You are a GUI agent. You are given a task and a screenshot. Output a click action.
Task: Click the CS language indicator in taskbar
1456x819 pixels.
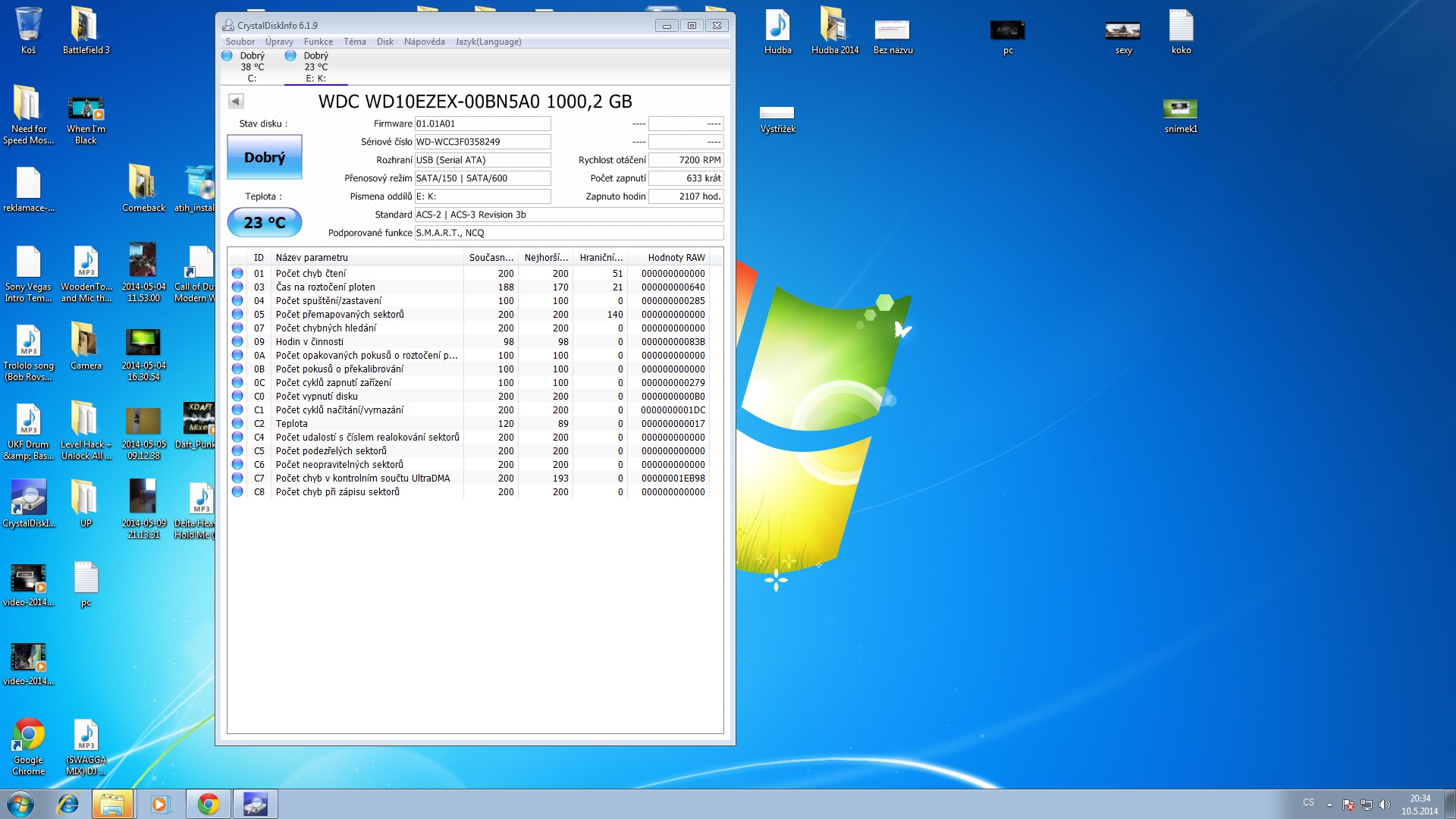pos(1309,802)
